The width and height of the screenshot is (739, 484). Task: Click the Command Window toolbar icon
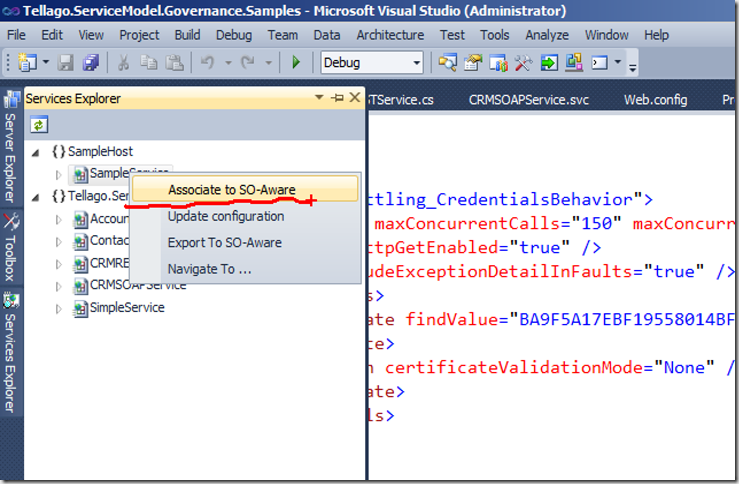tap(599, 62)
